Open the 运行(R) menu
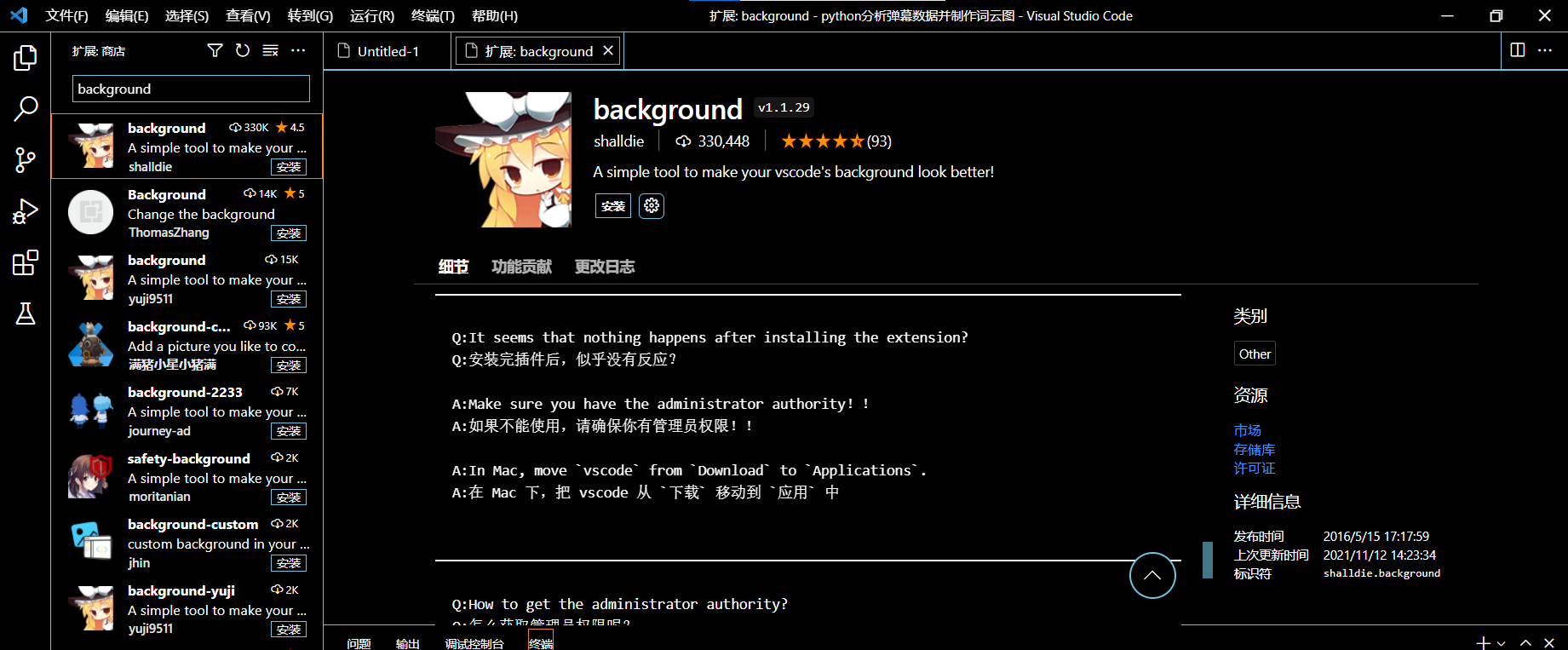This screenshot has height=650, width=1568. pyautogui.click(x=372, y=16)
